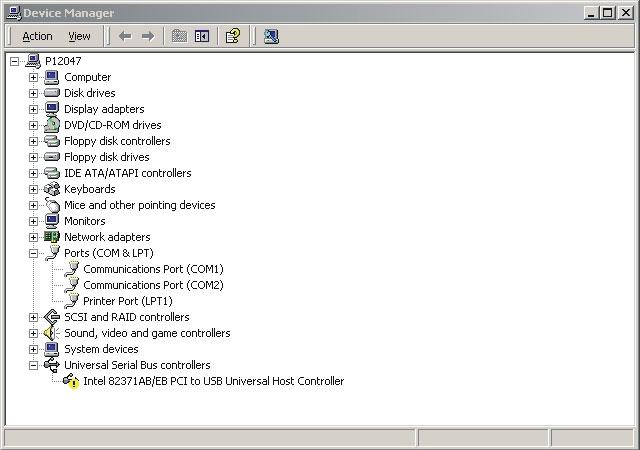640x450 pixels.
Task: Click the Forward arrow toolbar icon
Action: [148, 36]
